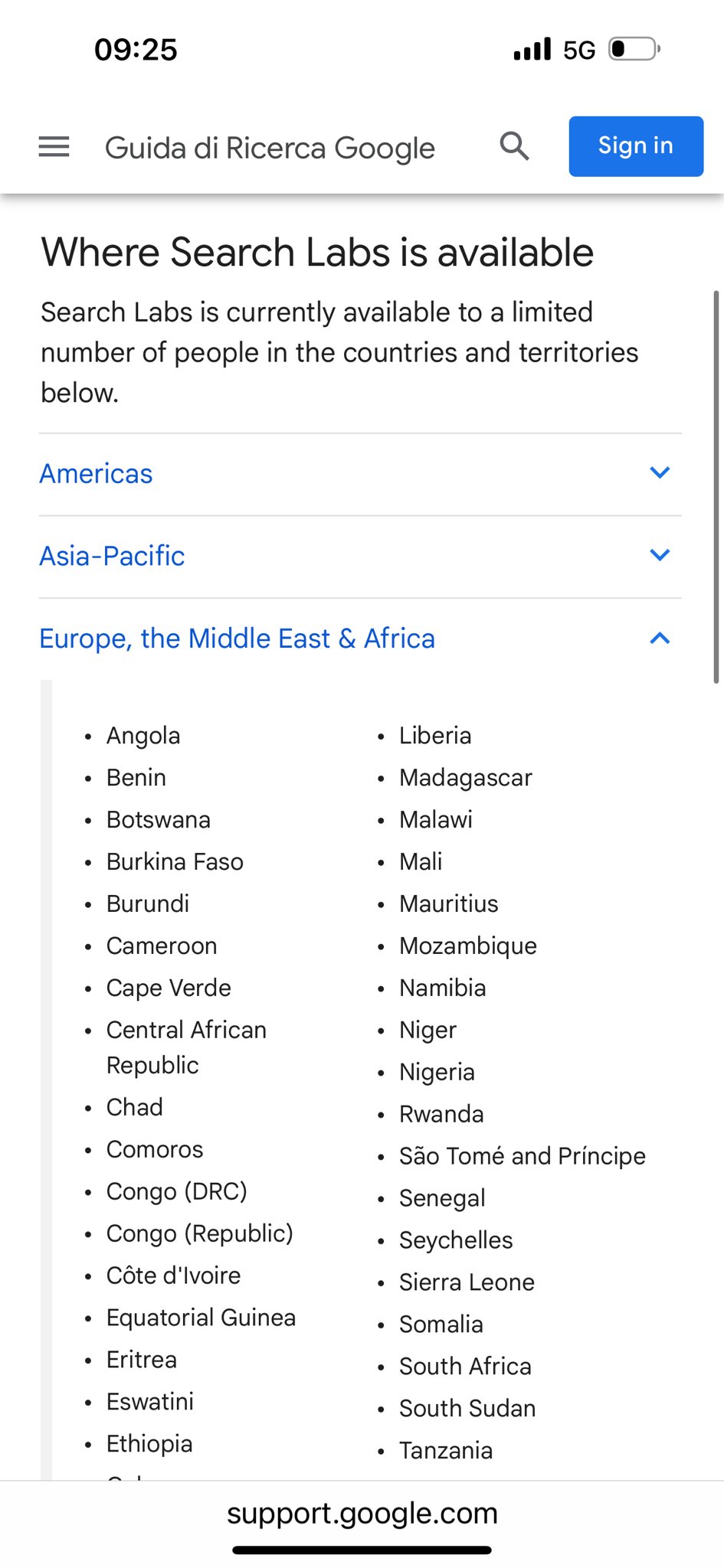Tap the search magnifier icon
Viewport: 724px width, 1568px height.
(x=514, y=145)
